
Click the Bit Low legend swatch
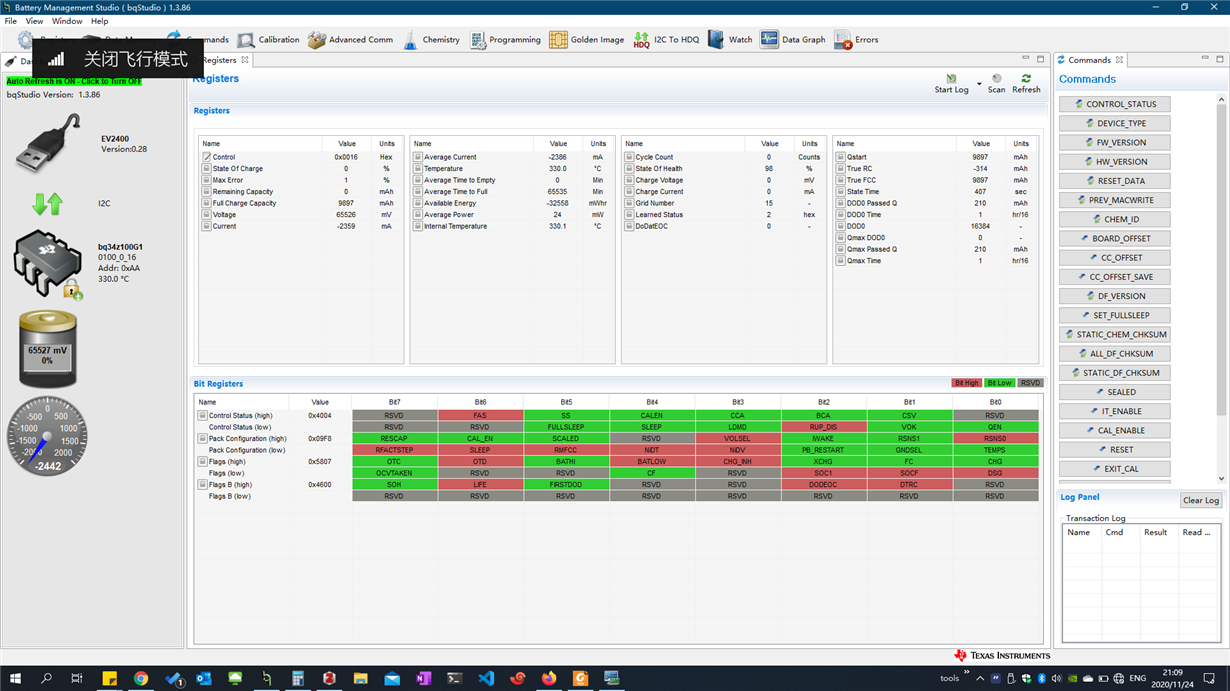tap(999, 383)
